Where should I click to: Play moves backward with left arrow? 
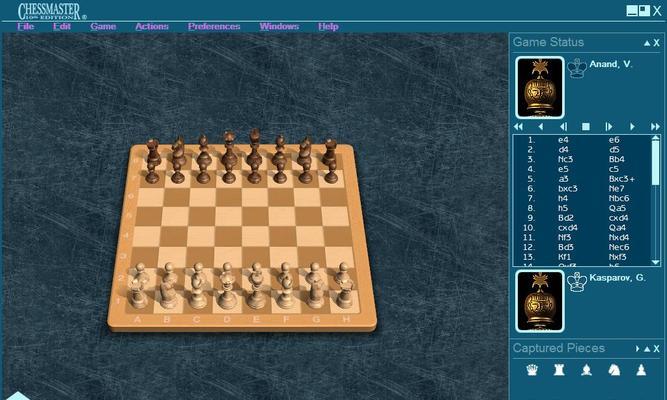pyautogui.click(x=541, y=126)
